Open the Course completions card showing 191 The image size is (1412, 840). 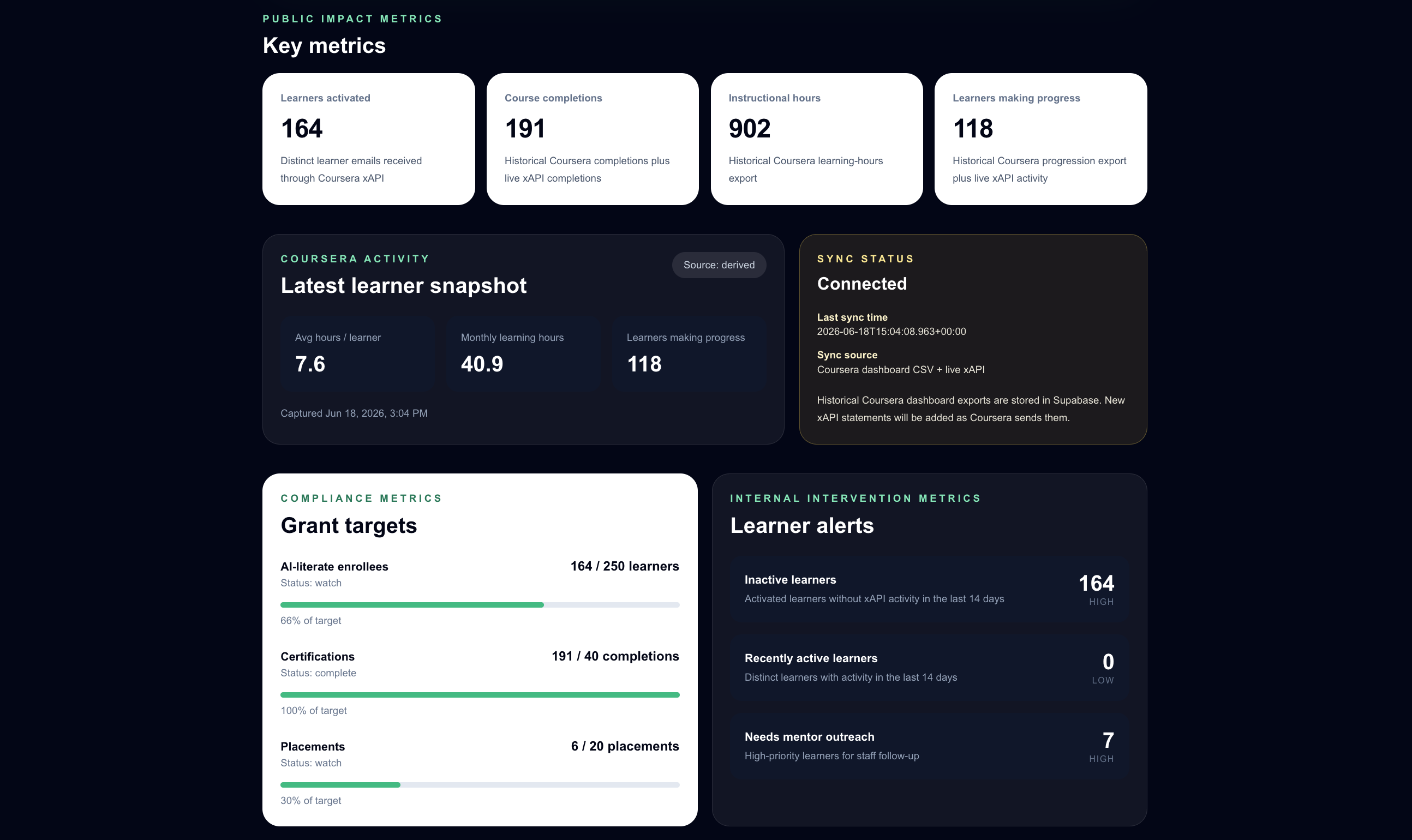pos(592,139)
